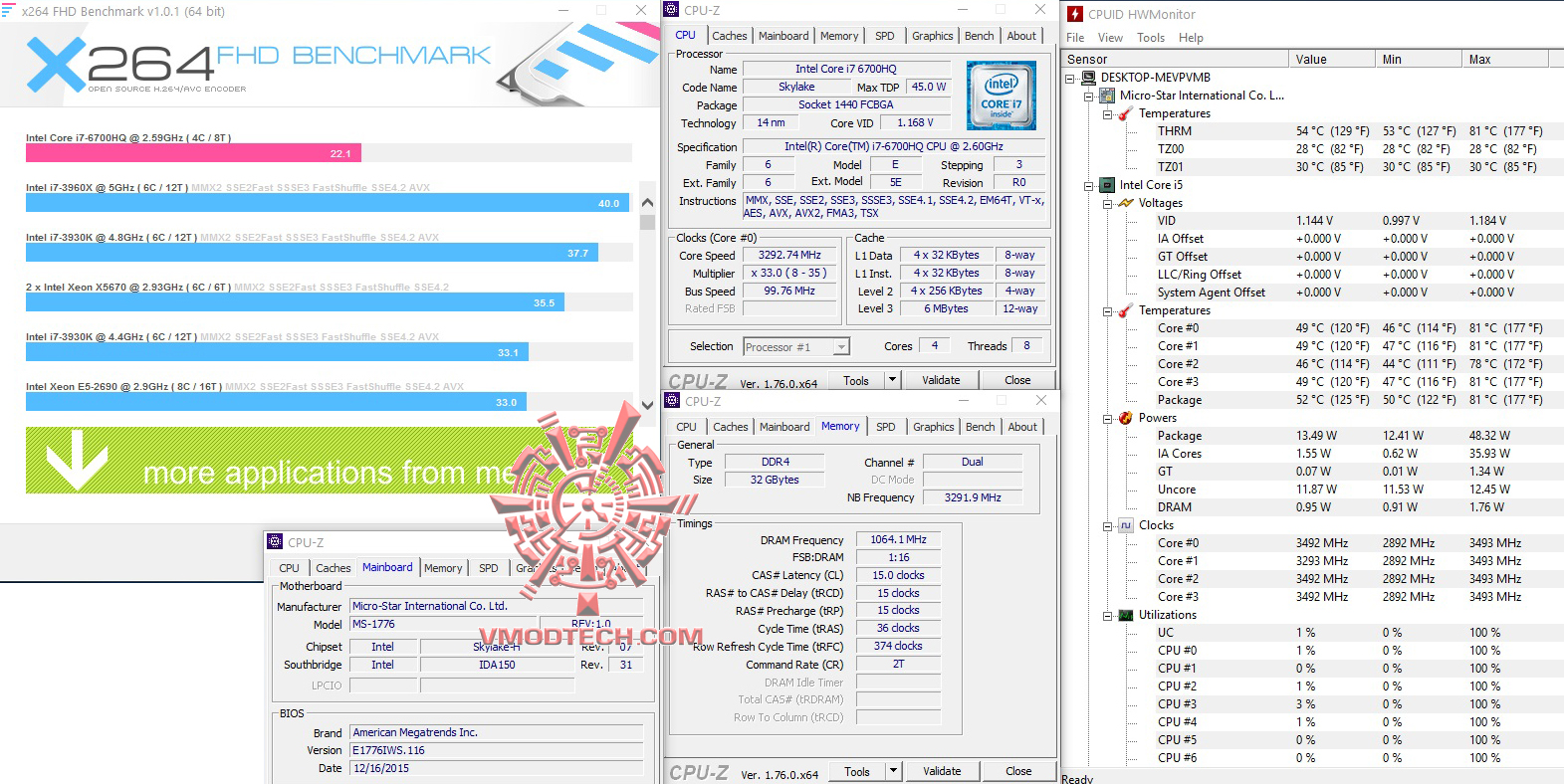1564x784 pixels.
Task: Click the down arrow of the x264 results scrollbar
Action: (x=647, y=404)
